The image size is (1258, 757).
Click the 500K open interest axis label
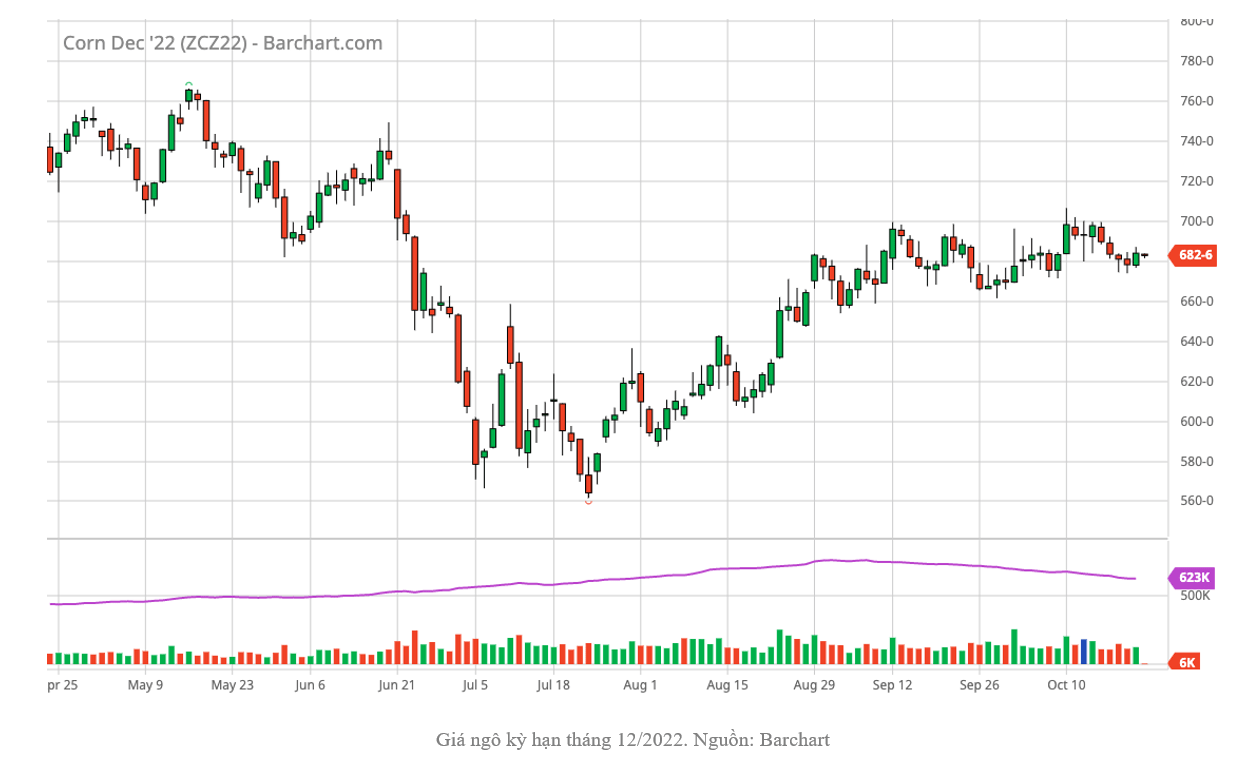(1195, 596)
